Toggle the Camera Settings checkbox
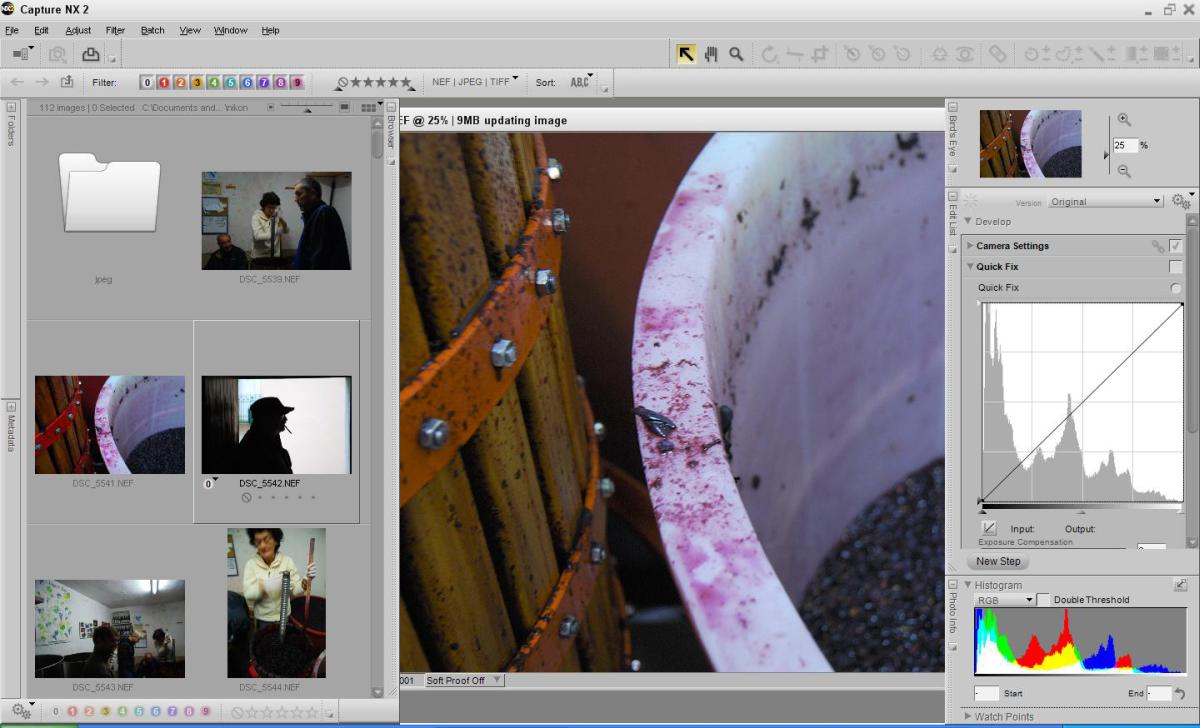This screenshot has height=728, width=1200. click(1176, 246)
